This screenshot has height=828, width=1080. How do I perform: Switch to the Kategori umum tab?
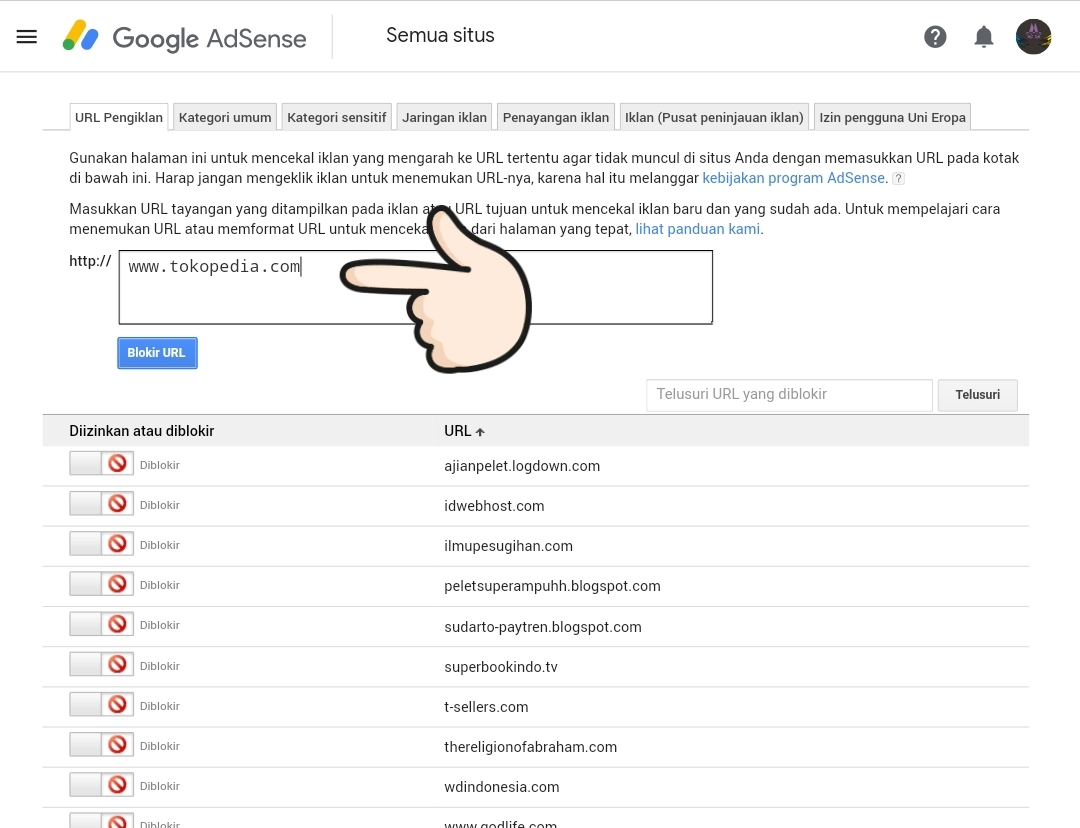point(225,117)
